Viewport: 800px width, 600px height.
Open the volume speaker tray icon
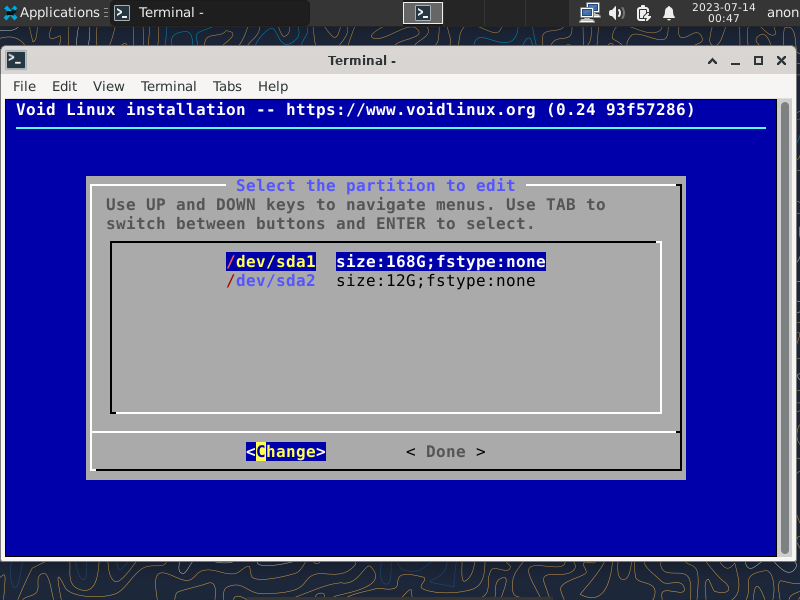[x=616, y=13]
